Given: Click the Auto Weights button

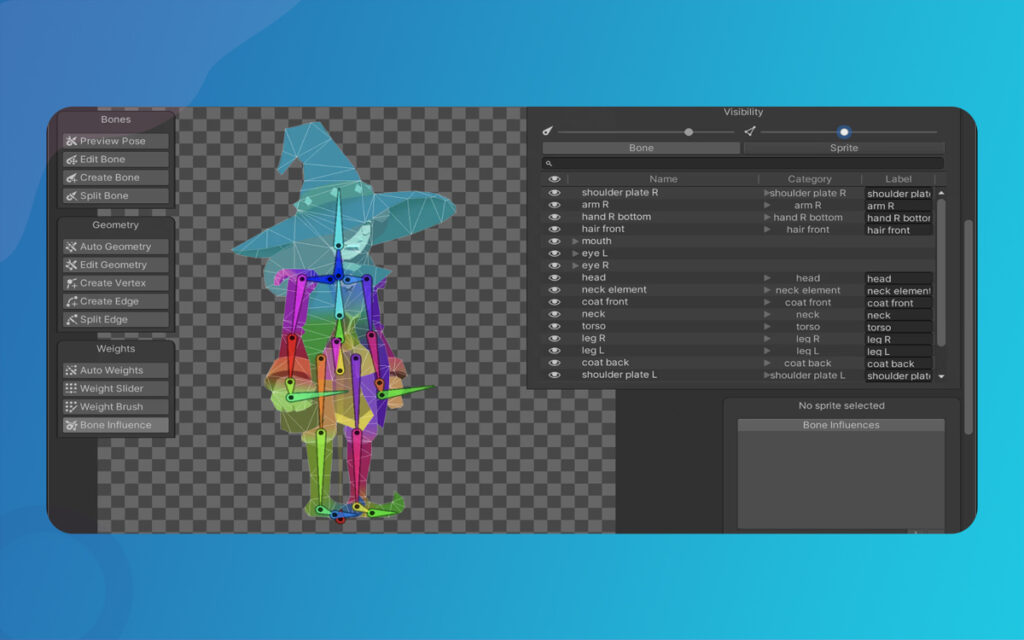Looking at the screenshot, I should tap(115, 370).
